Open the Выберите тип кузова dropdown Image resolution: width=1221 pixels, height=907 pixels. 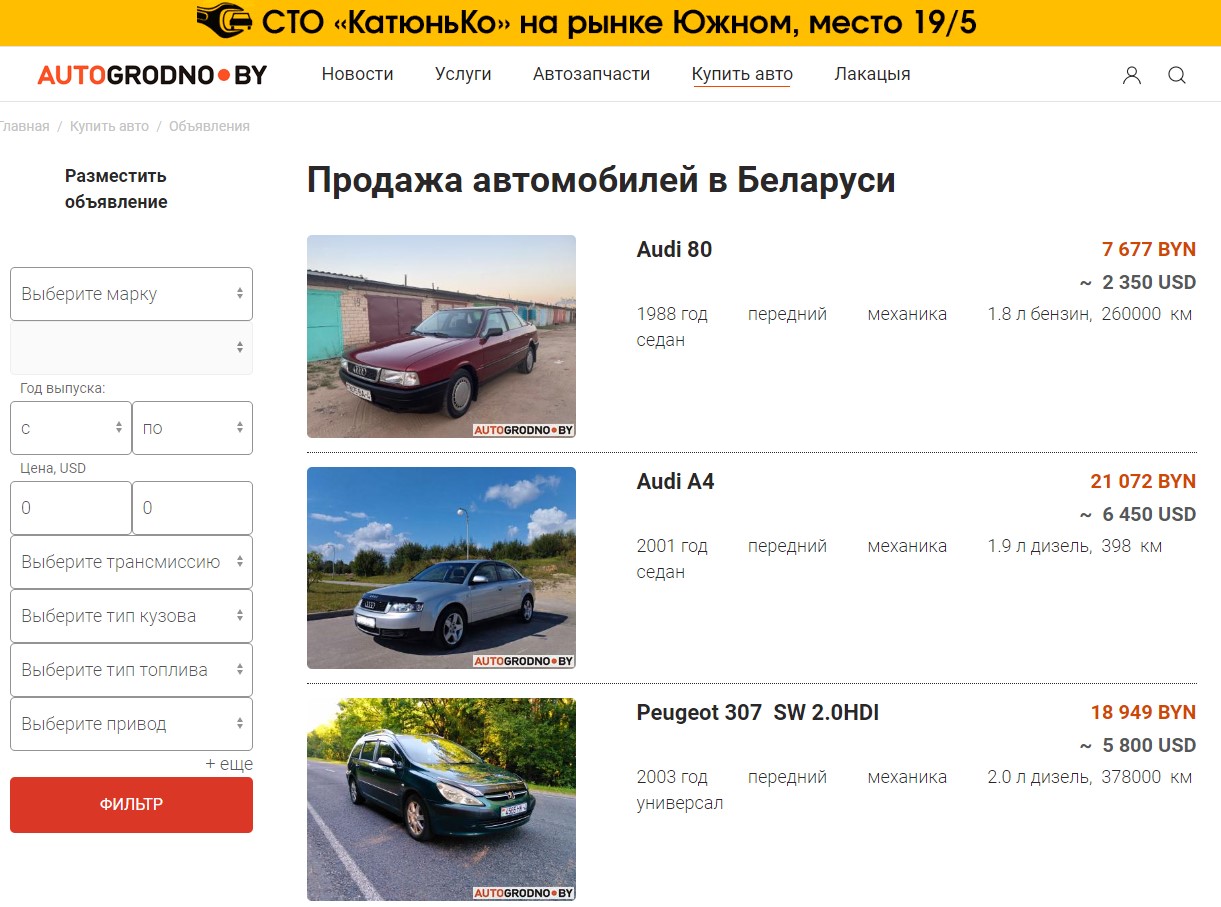click(131, 616)
